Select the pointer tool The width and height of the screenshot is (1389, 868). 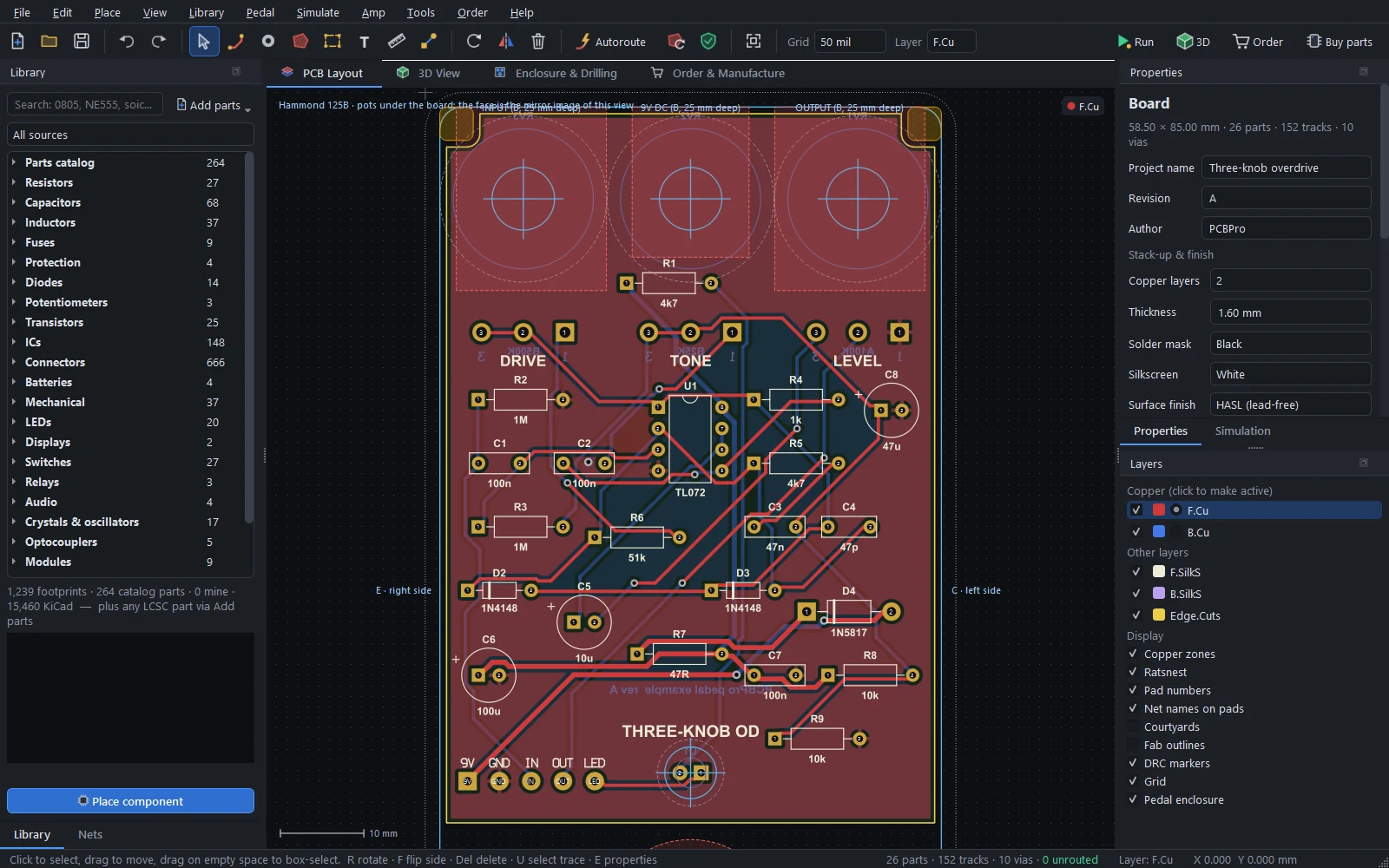point(204,41)
